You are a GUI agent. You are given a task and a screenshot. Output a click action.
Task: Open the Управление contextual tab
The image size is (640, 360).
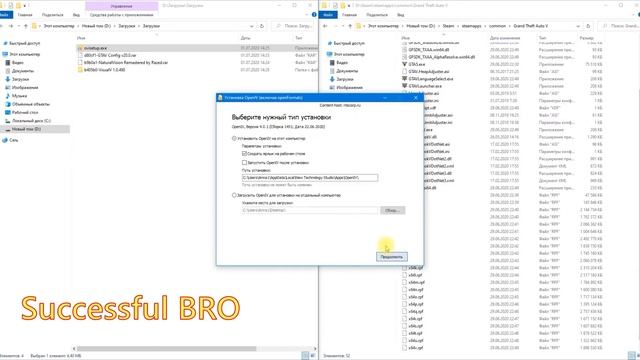(x=122, y=6)
